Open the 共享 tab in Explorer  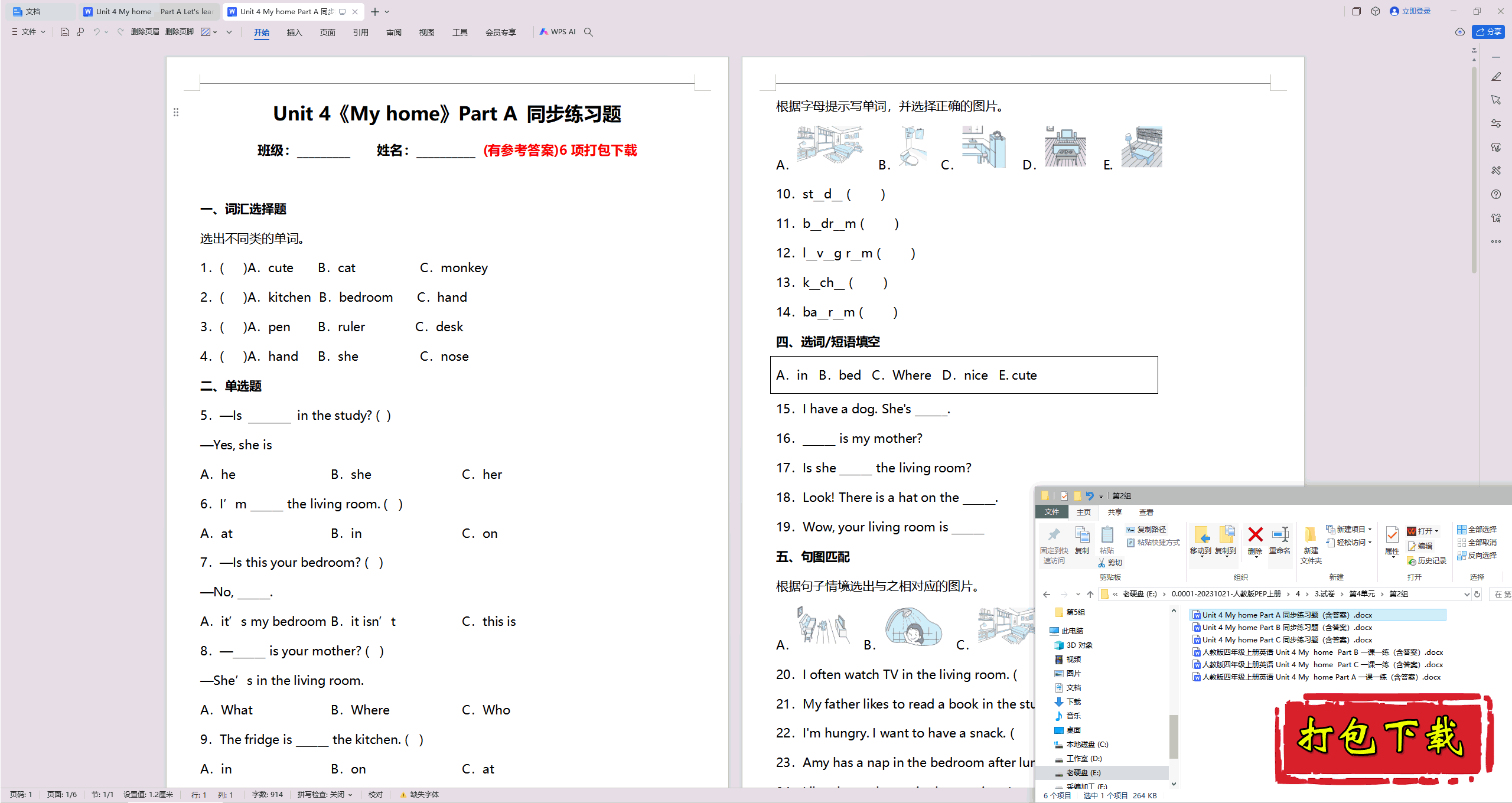tap(1115, 512)
